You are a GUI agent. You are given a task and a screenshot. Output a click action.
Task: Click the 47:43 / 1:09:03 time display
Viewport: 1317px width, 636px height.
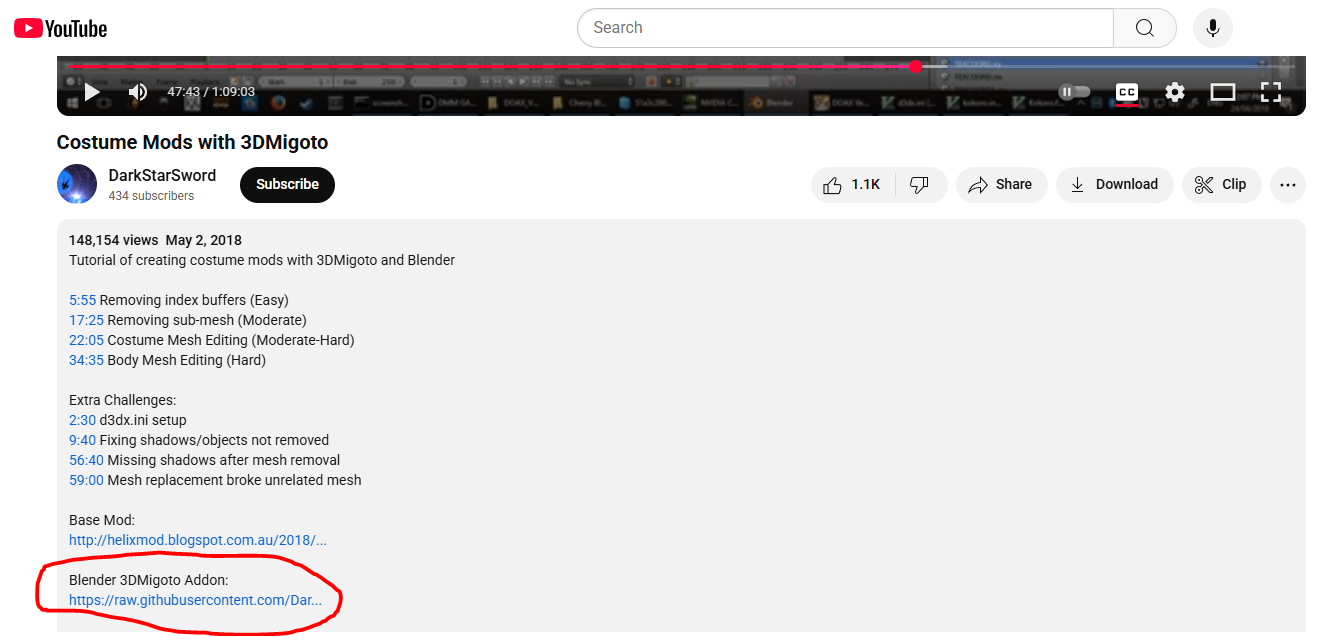(211, 92)
